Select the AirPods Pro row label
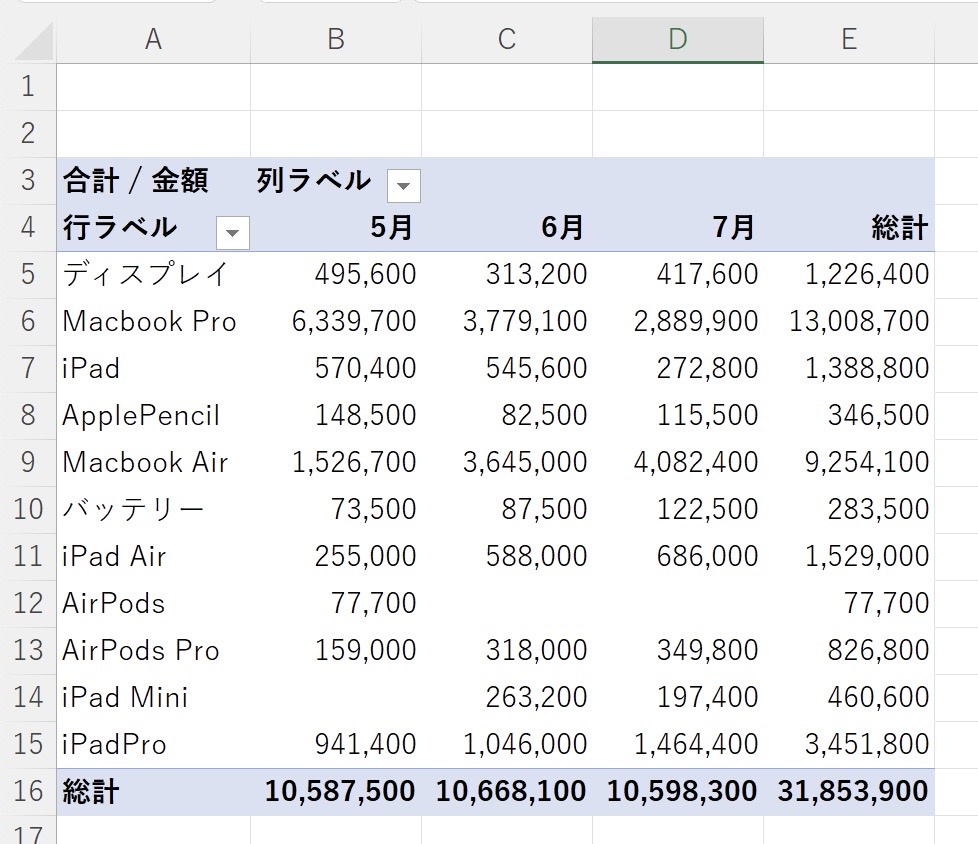 (x=153, y=651)
